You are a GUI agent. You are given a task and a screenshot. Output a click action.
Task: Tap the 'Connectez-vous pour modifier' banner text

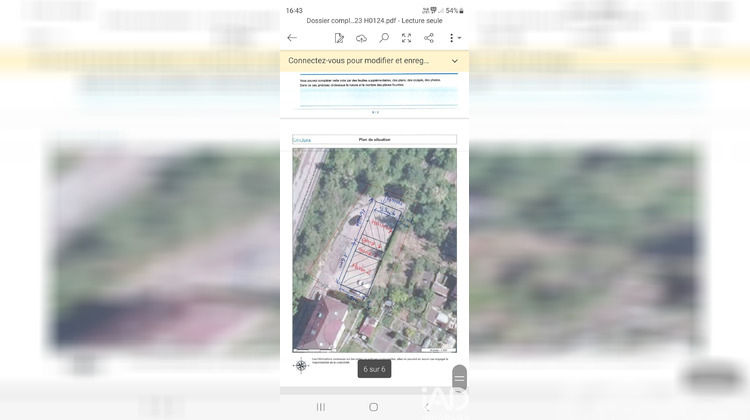[x=358, y=61]
